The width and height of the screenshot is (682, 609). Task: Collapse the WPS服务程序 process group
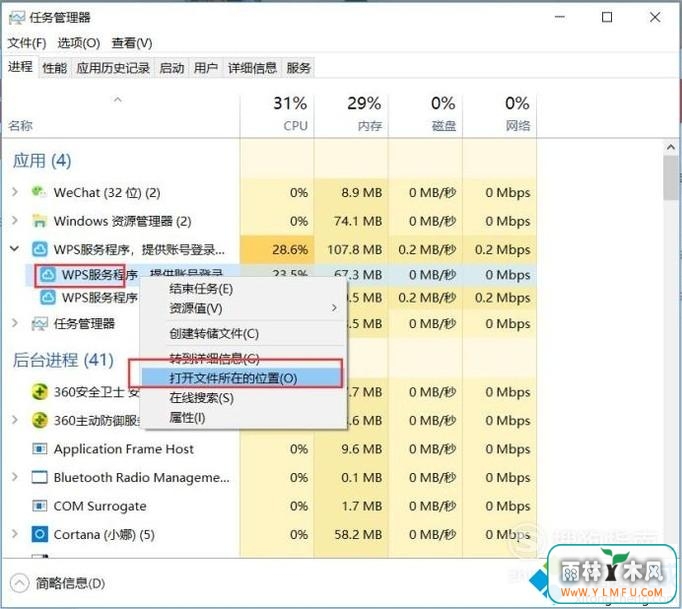click(14, 249)
